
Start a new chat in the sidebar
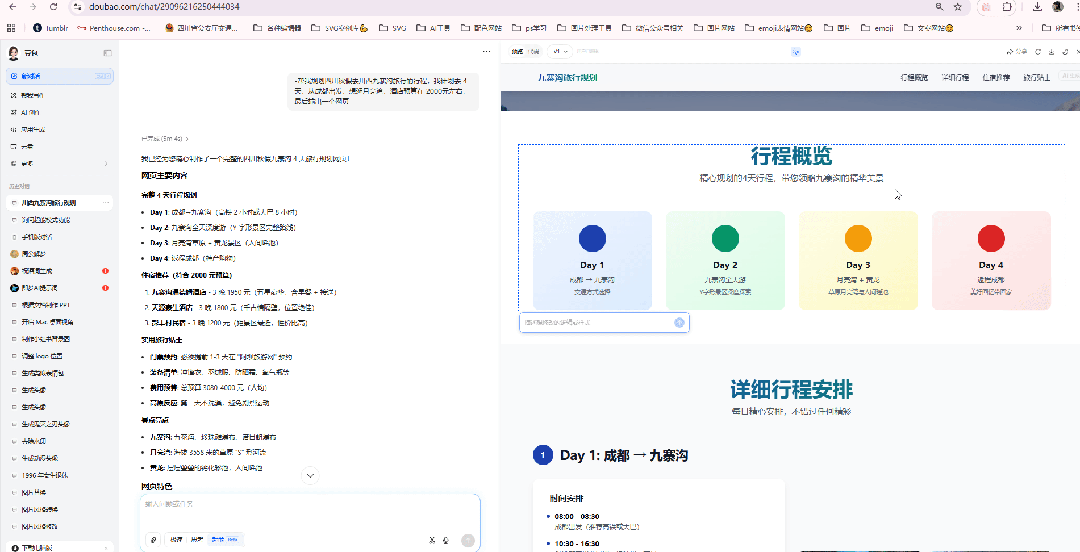pos(59,76)
